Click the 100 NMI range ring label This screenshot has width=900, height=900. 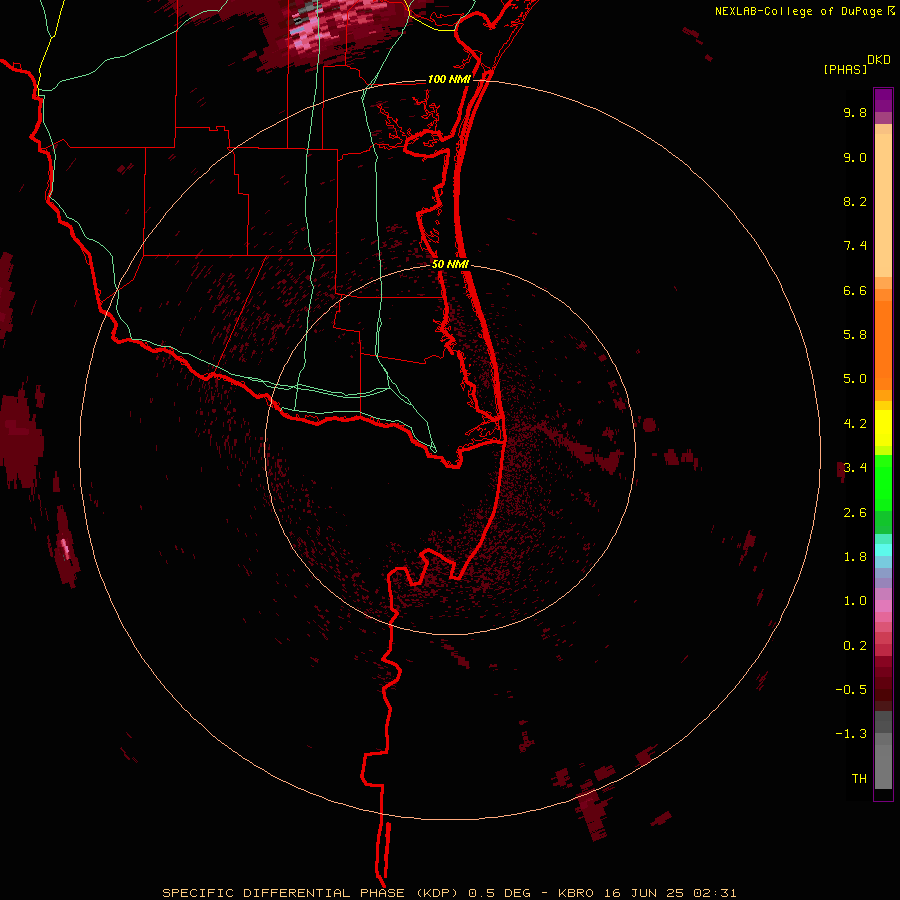coord(449,79)
